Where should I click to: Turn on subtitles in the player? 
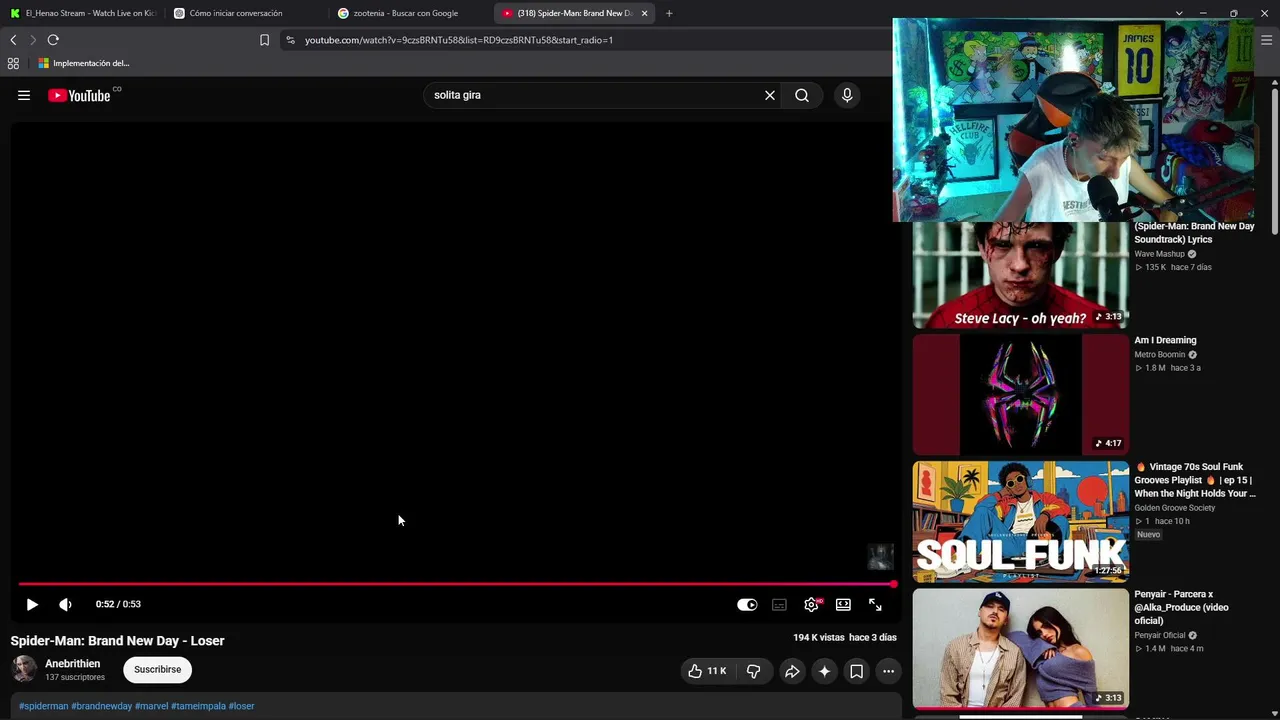[x=779, y=604]
